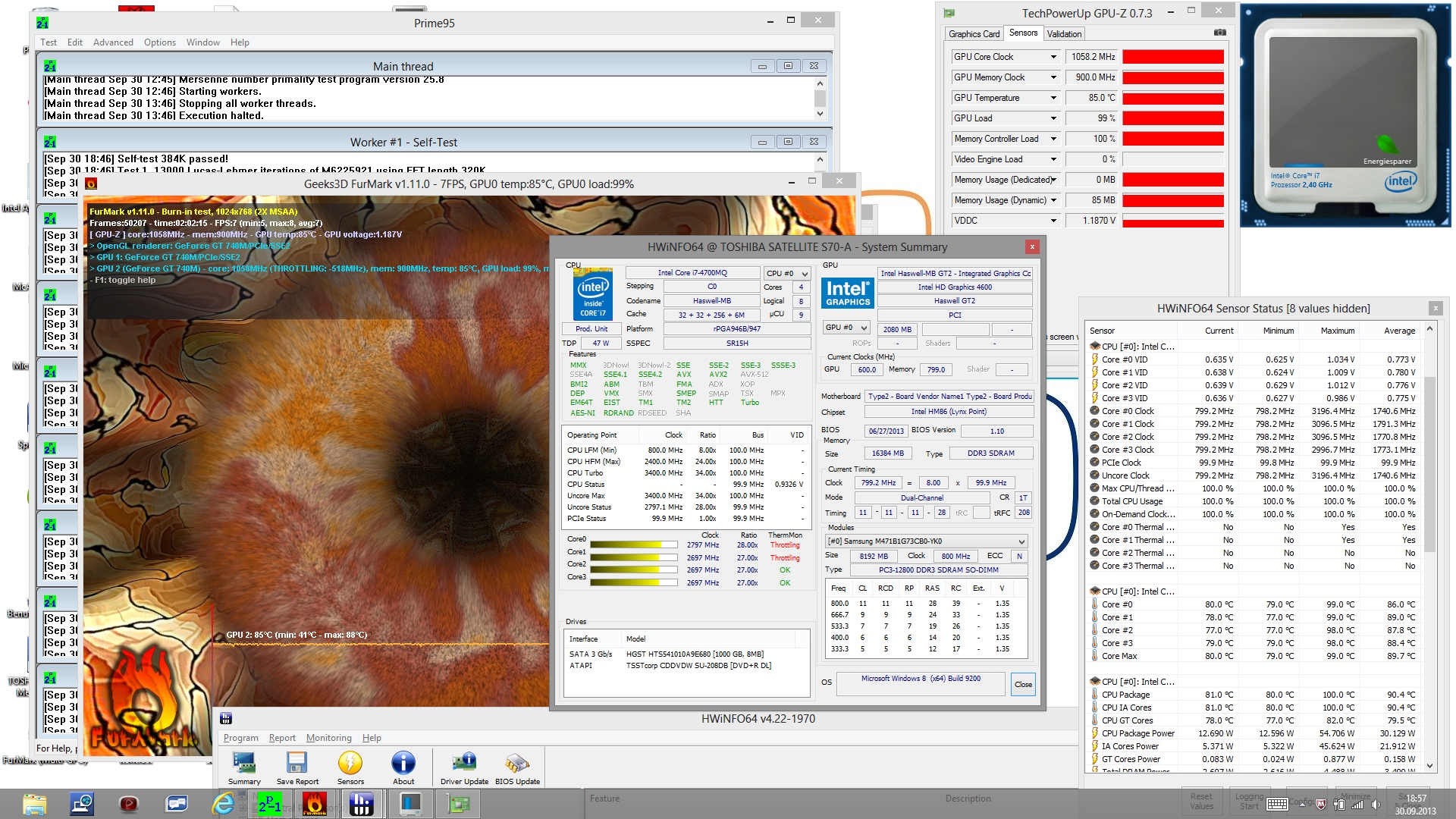Viewport: 1456px width, 819px height.
Task: Switch to Prime95 taskbar icon
Action: pyautogui.click(x=269, y=804)
